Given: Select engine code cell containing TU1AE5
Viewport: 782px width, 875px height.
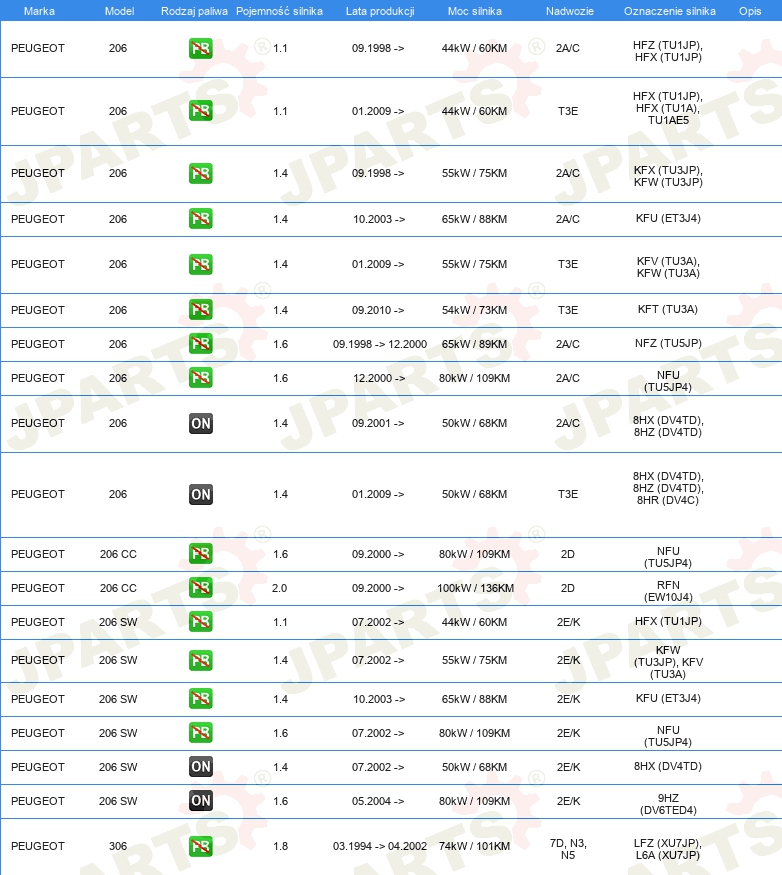Looking at the screenshot, I should [x=668, y=108].
